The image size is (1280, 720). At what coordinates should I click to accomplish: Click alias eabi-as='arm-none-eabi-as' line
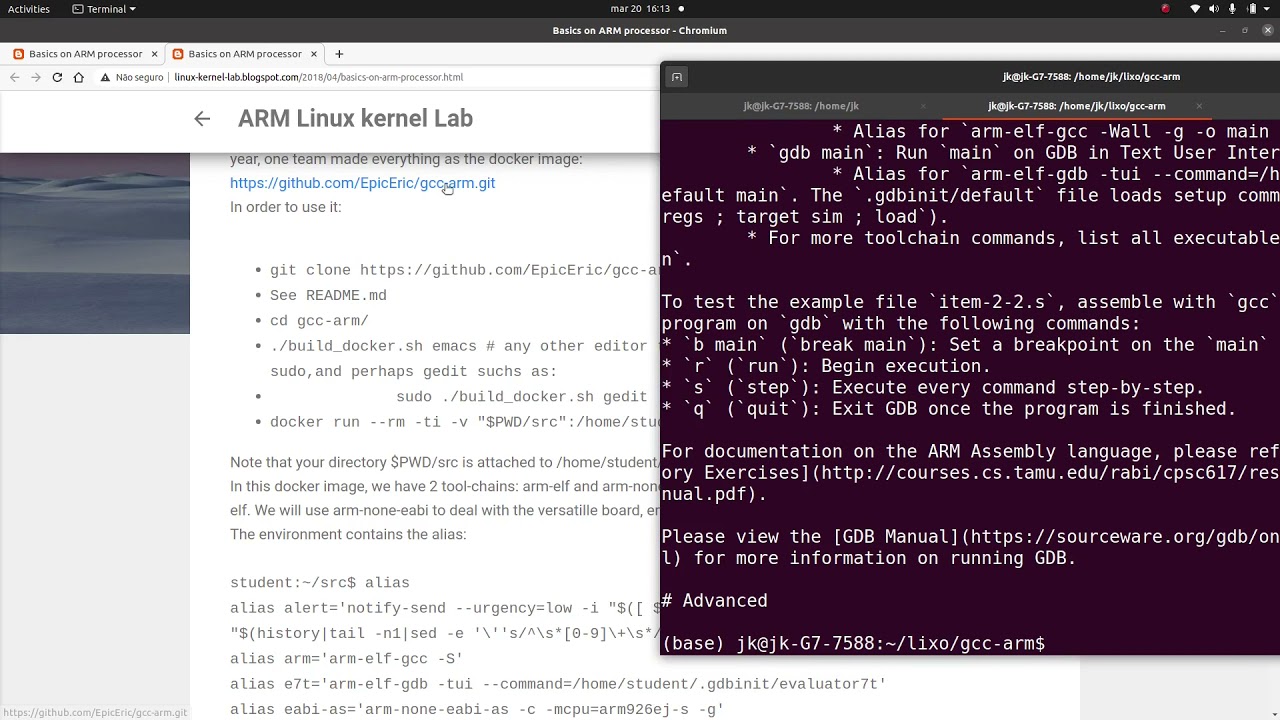coord(477,709)
